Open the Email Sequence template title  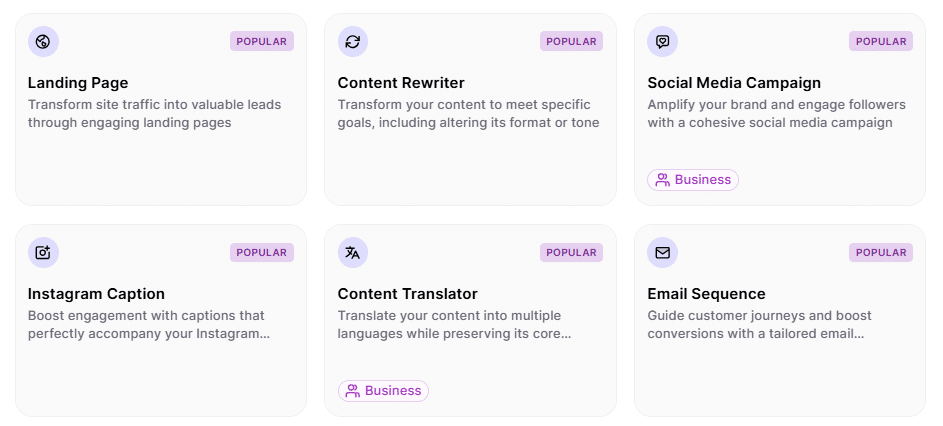click(x=706, y=294)
